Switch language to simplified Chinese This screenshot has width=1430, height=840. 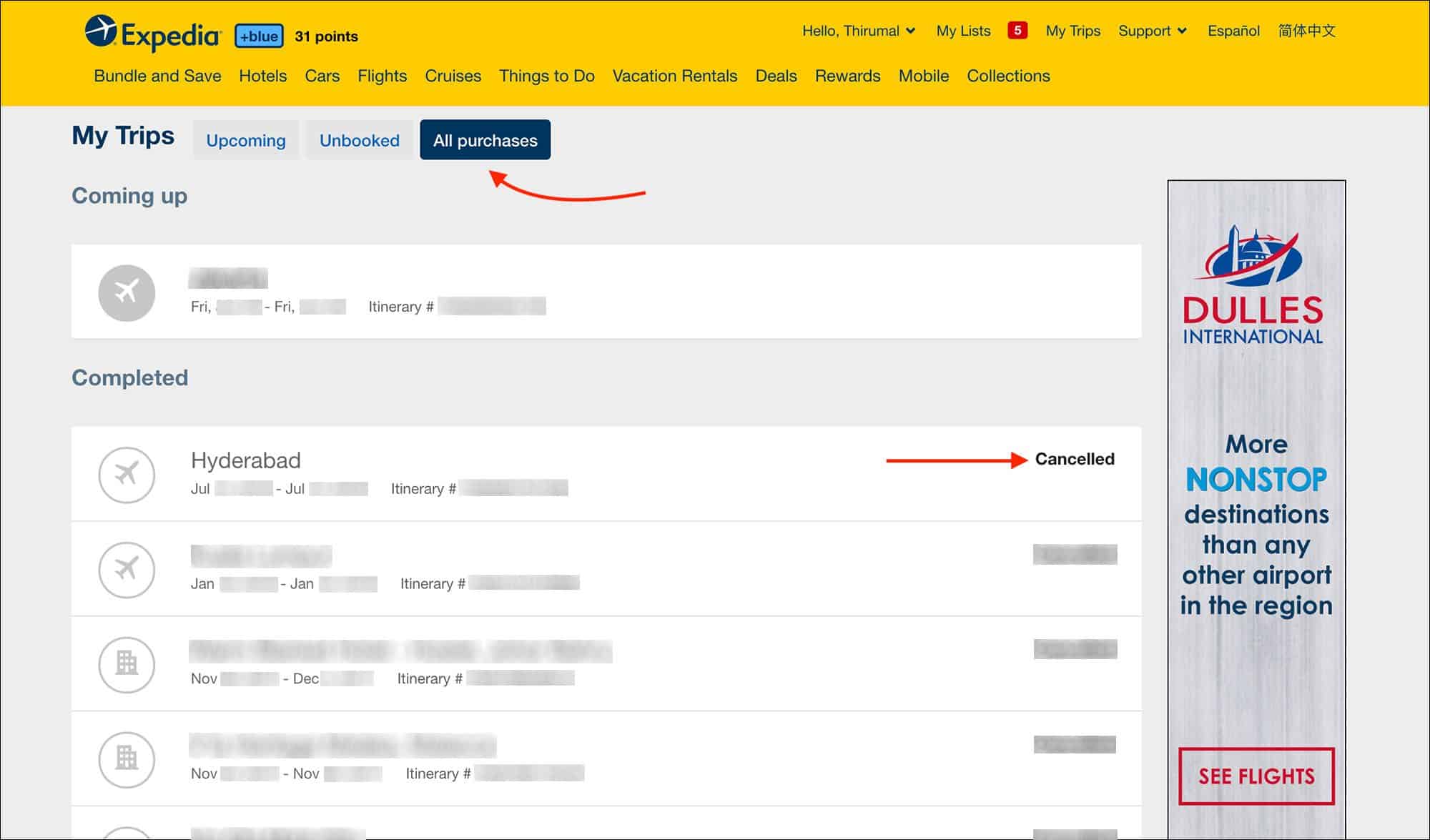point(1306,31)
